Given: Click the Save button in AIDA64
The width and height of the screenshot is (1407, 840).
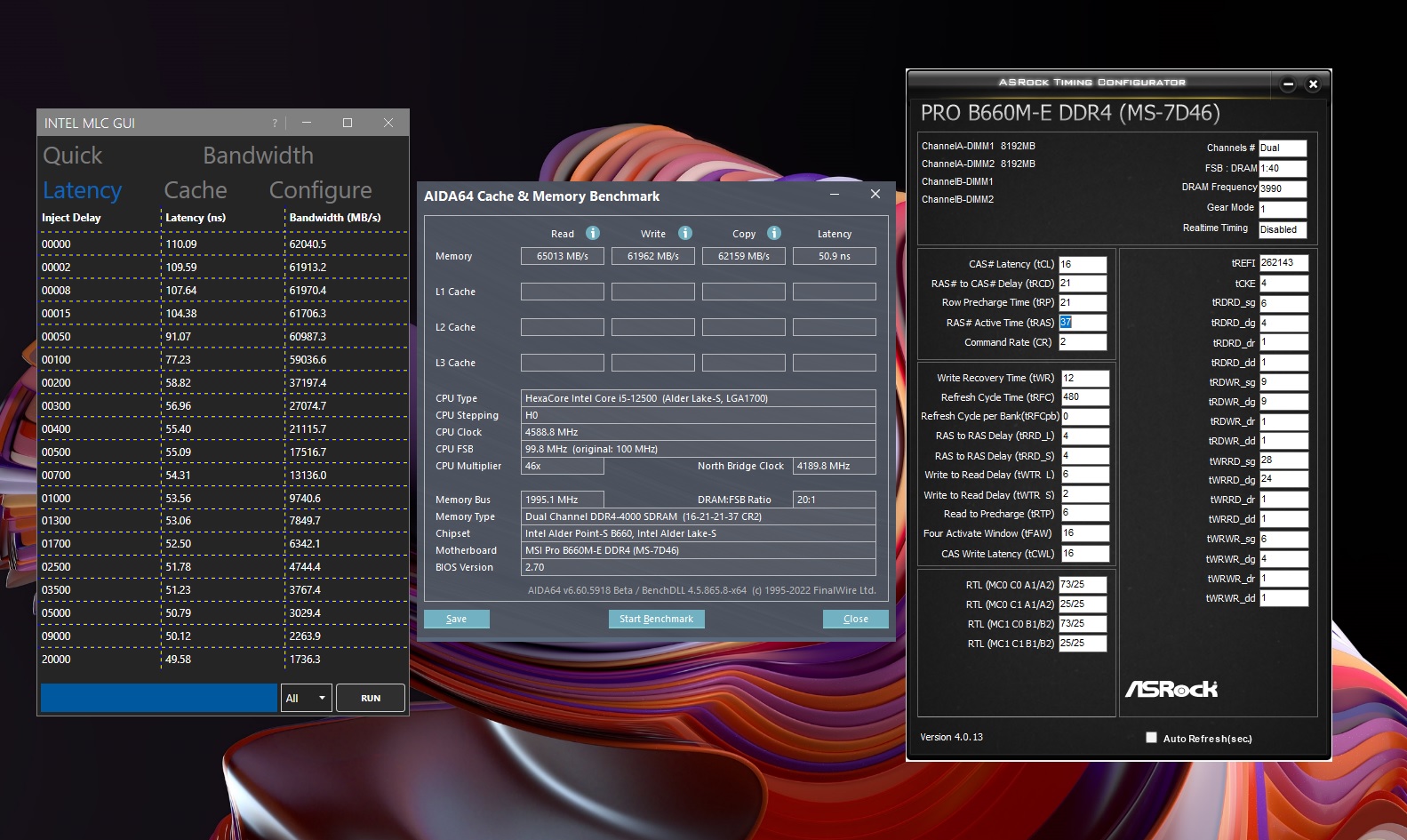Looking at the screenshot, I should (x=456, y=619).
